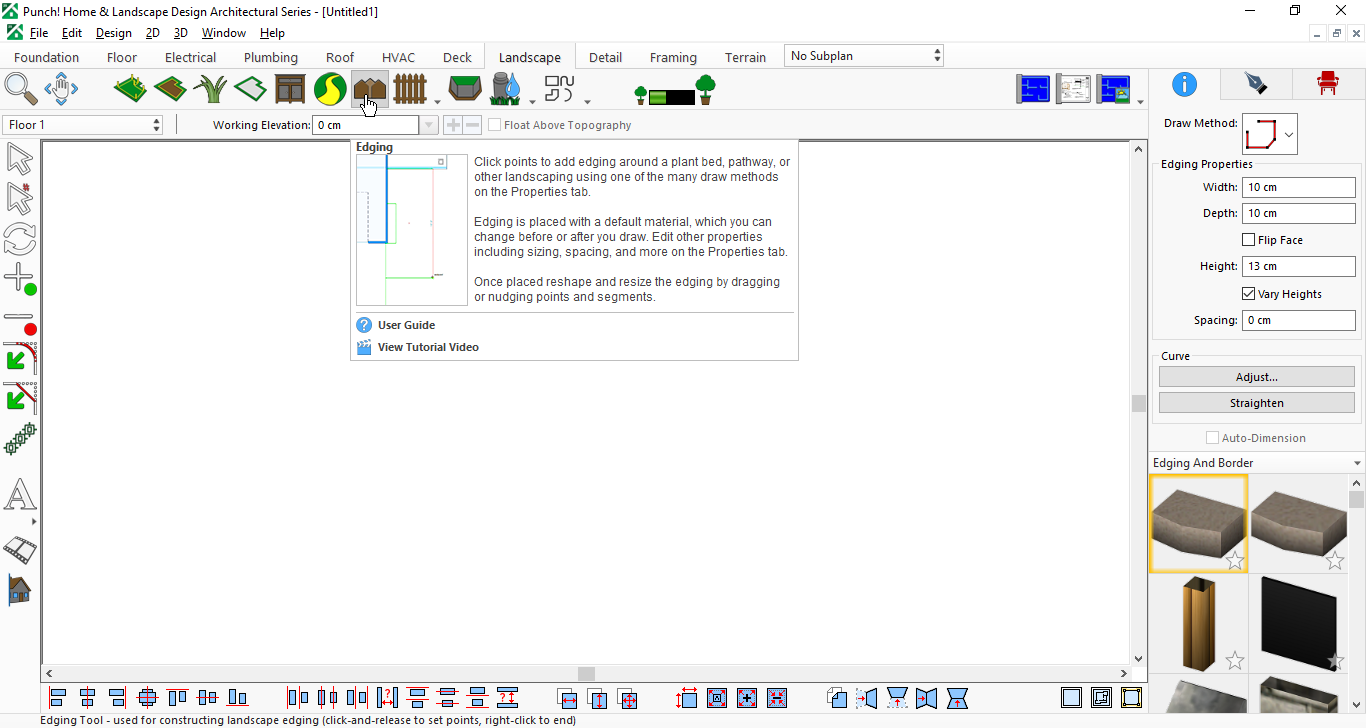Click the Straighten button

coord(1257,403)
